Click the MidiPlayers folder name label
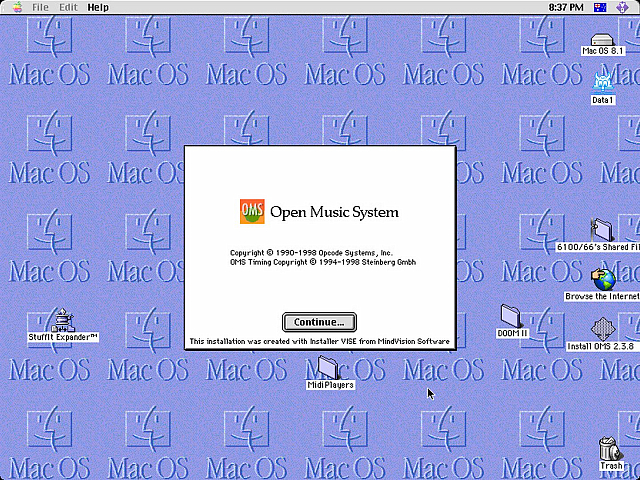 click(x=330, y=385)
